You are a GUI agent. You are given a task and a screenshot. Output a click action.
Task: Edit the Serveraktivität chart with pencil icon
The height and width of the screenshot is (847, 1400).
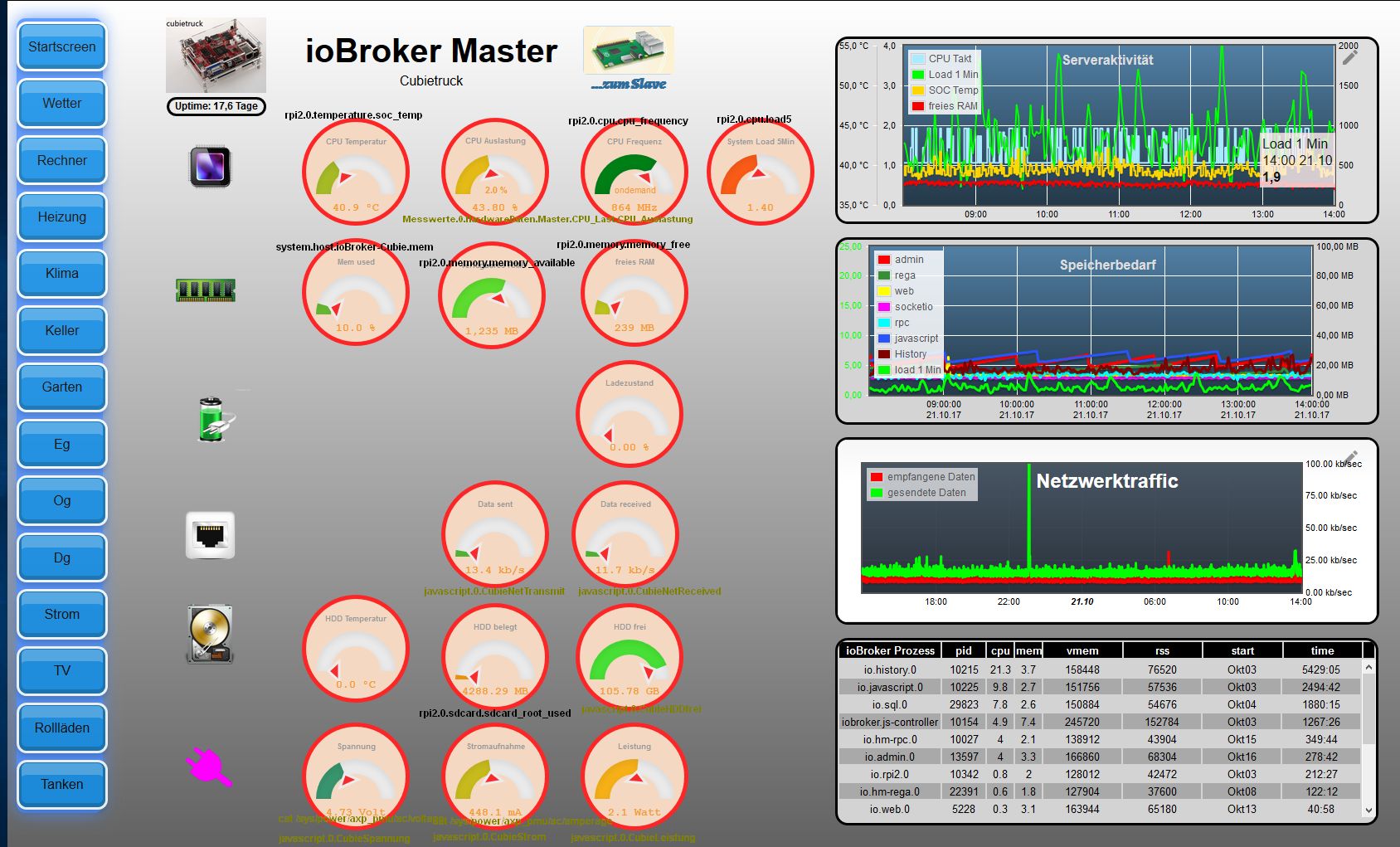tap(1350, 56)
